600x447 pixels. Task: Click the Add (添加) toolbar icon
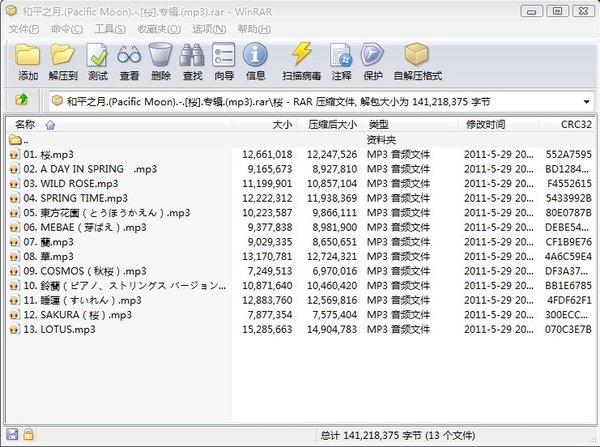coord(27,59)
